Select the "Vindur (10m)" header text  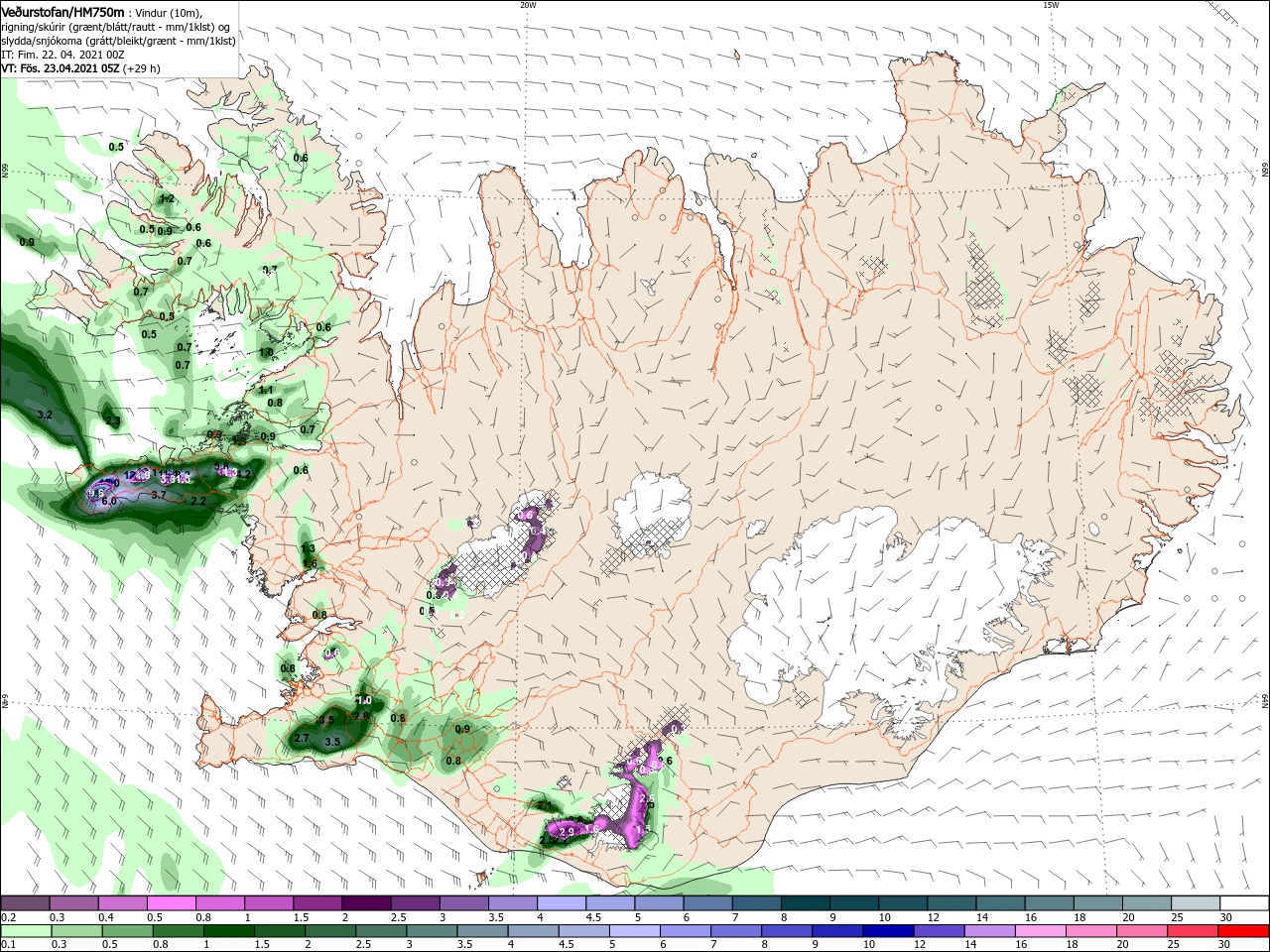tap(167, 12)
